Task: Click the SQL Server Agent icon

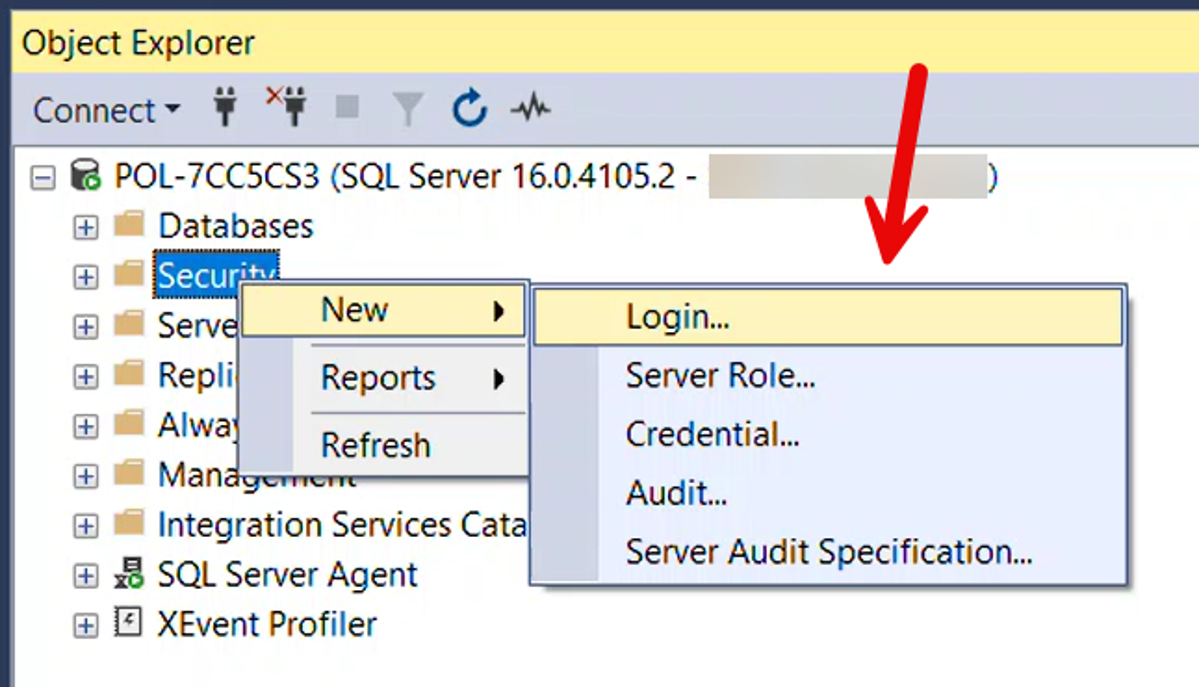Action: coord(131,574)
